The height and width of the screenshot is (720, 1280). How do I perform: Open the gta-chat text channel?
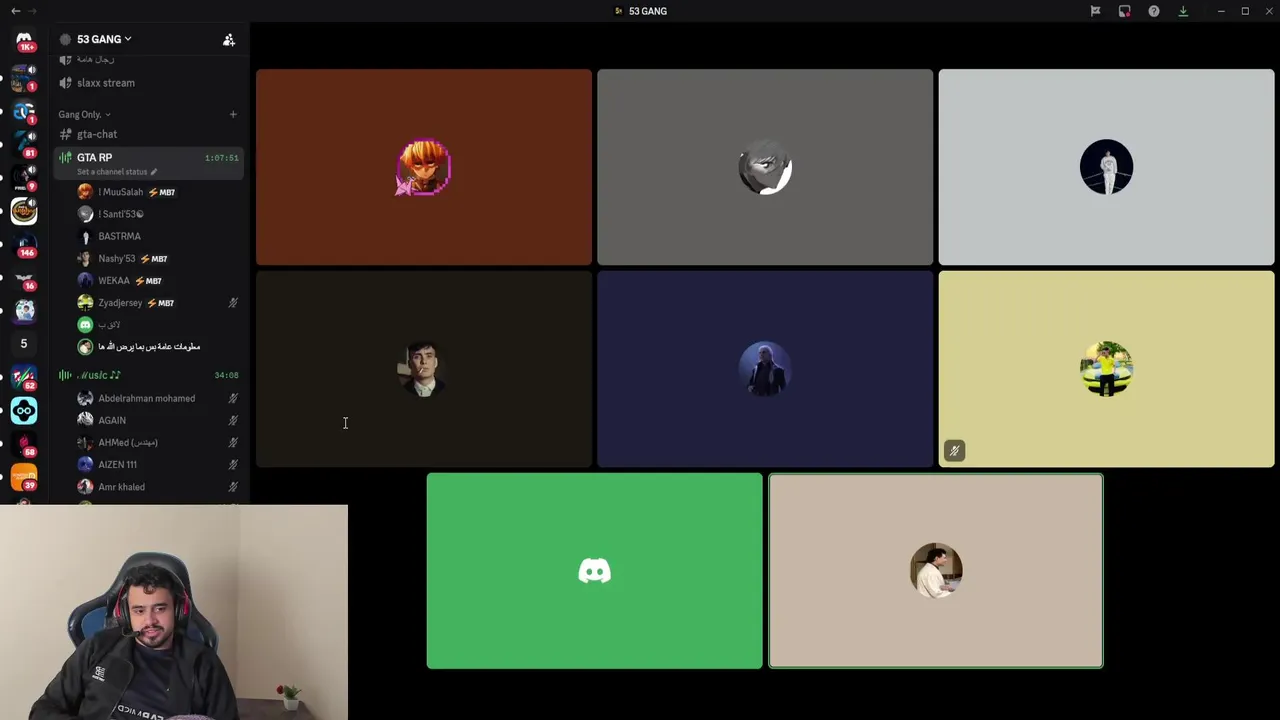pyautogui.click(x=149, y=134)
